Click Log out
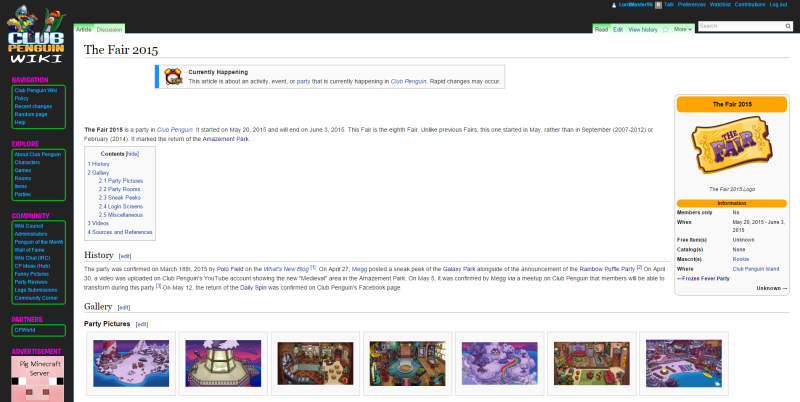Screen dimensions: 800x402 (779, 5)
